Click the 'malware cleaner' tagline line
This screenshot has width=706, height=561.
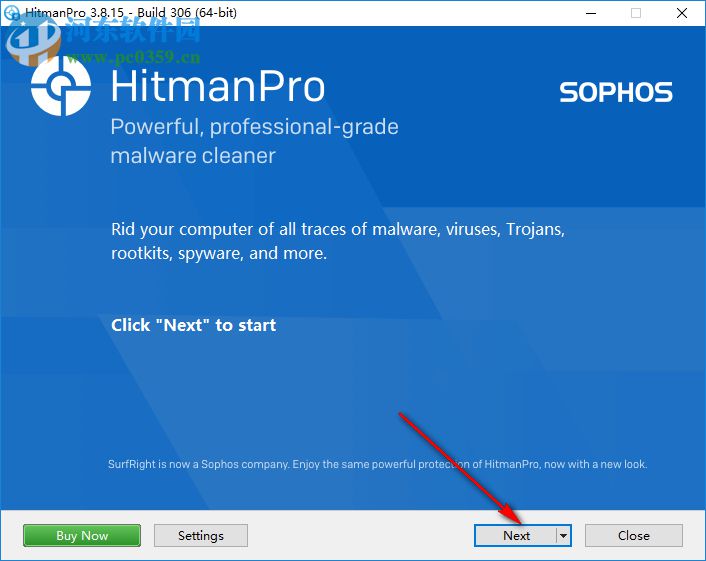[x=193, y=156]
